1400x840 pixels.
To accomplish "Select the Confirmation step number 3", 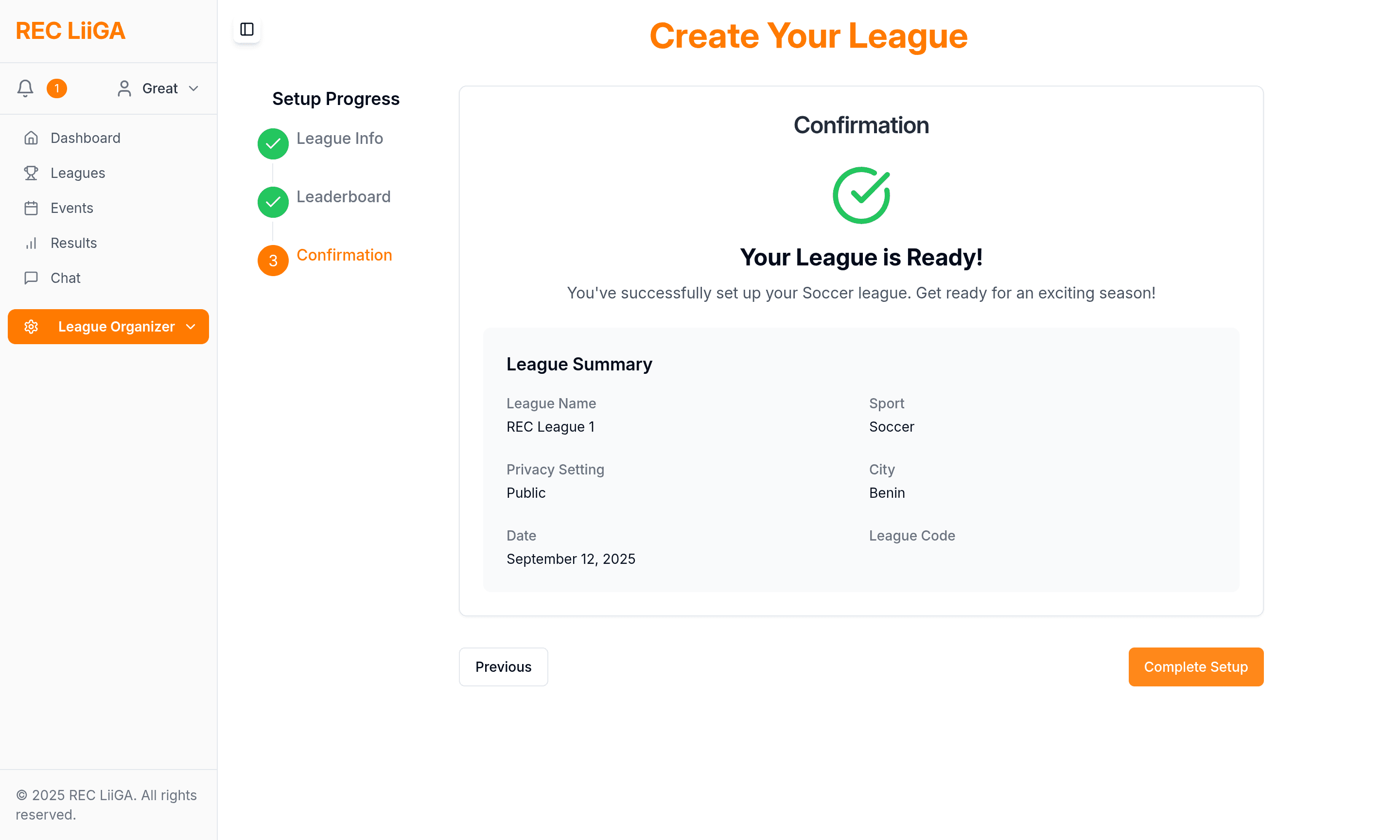I will tap(273, 261).
